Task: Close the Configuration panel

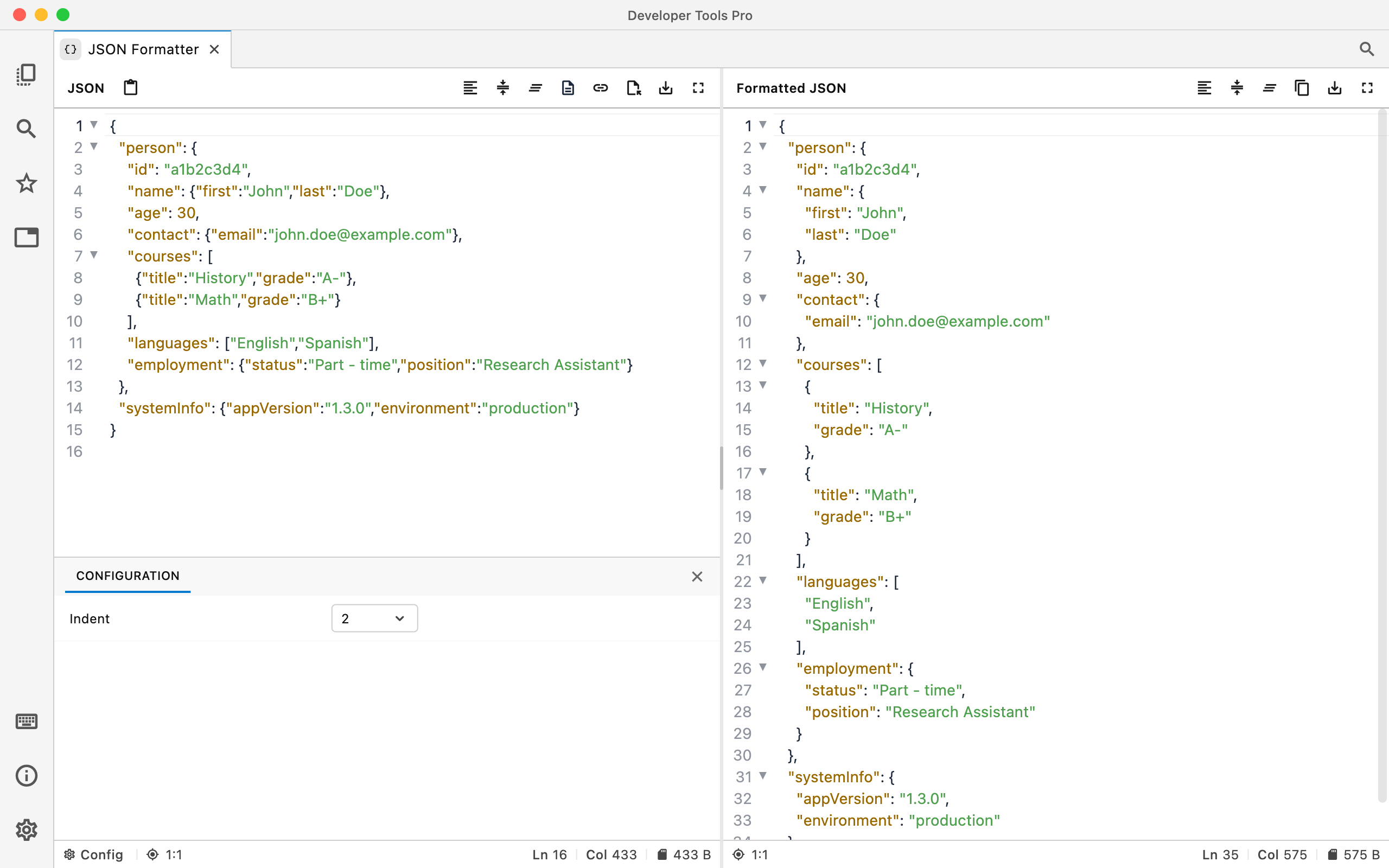Action: (697, 576)
